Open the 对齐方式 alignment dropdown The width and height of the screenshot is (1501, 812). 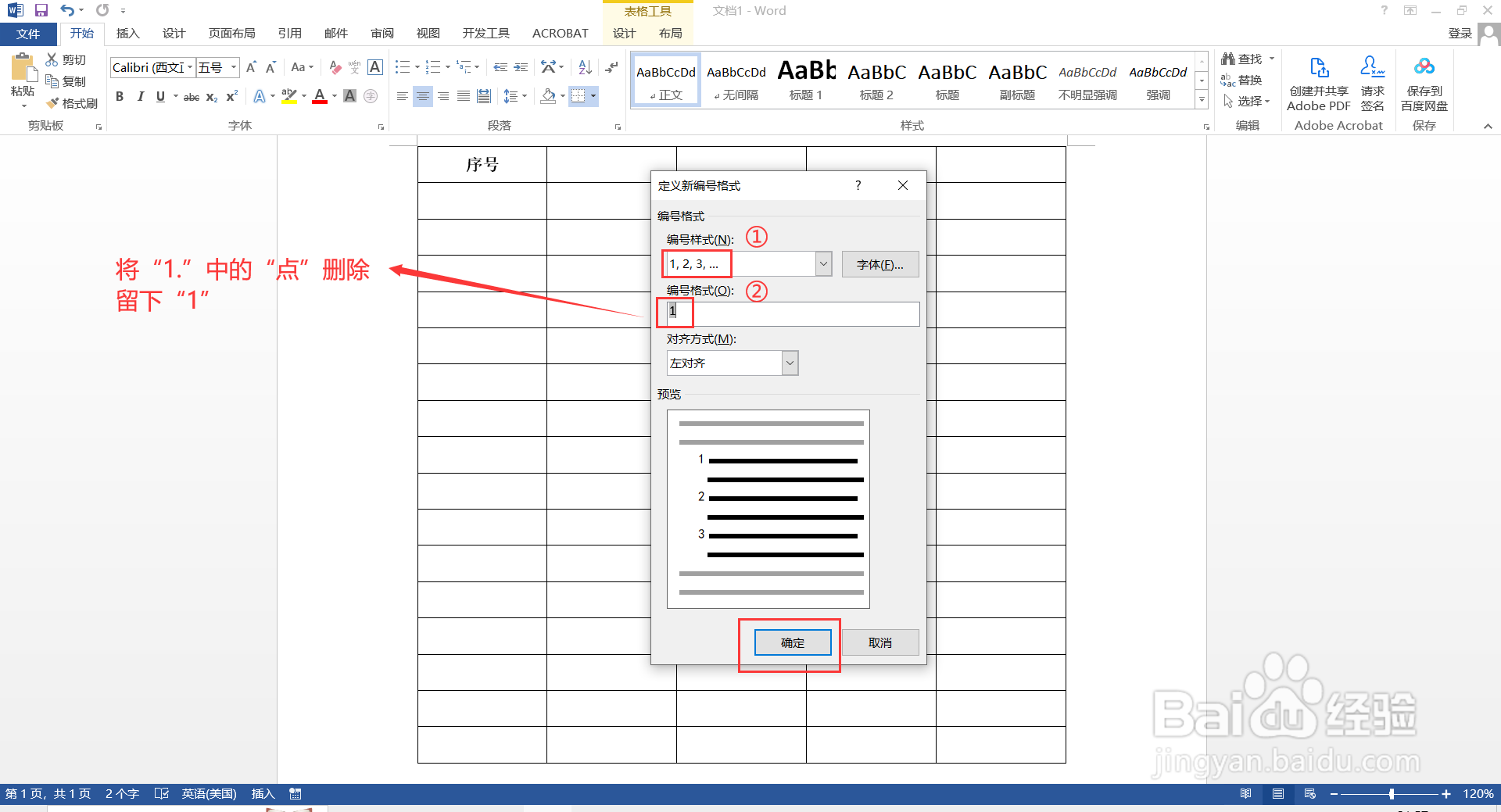[790, 363]
